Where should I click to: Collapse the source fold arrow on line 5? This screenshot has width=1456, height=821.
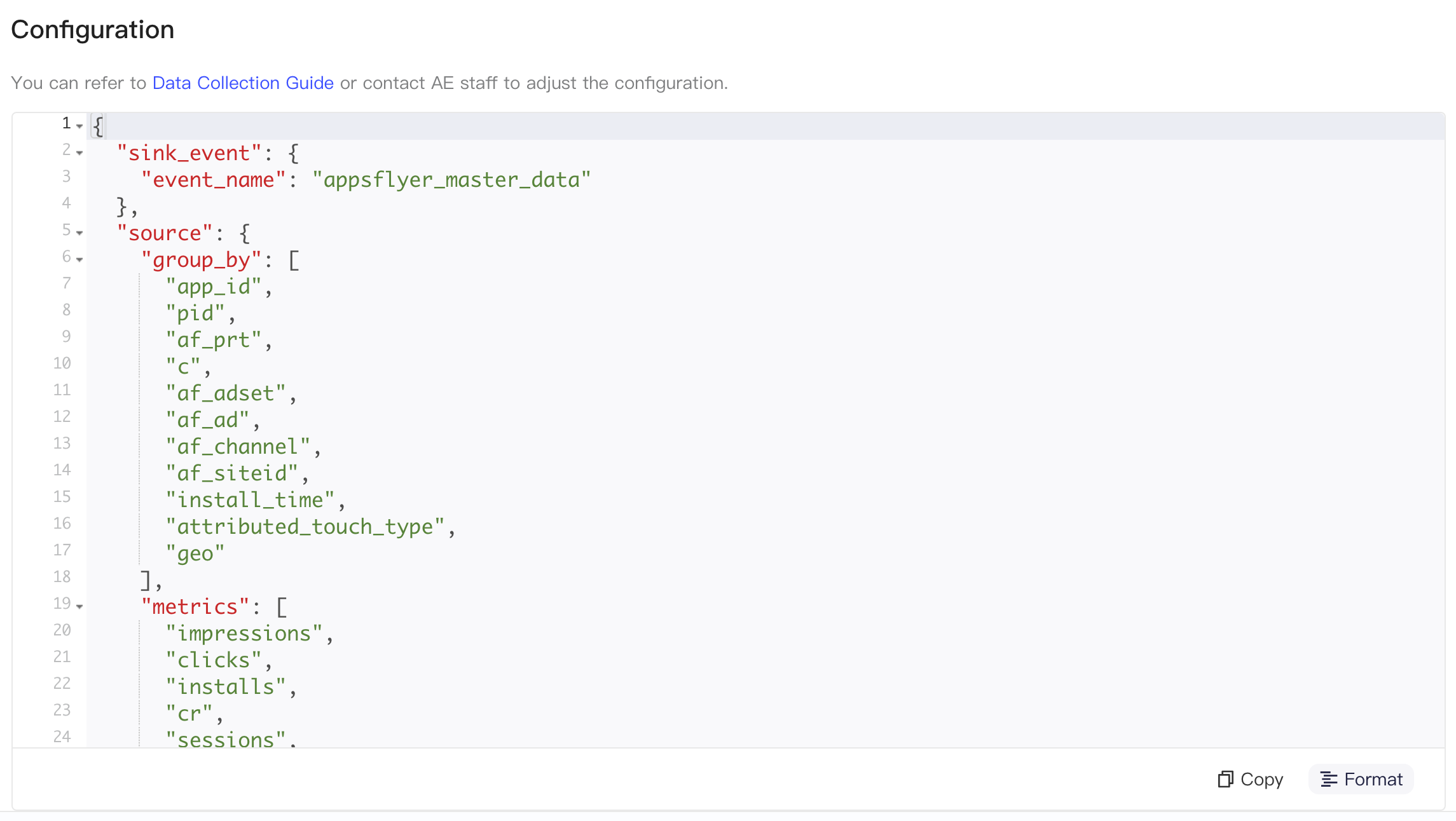click(x=79, y=233)
